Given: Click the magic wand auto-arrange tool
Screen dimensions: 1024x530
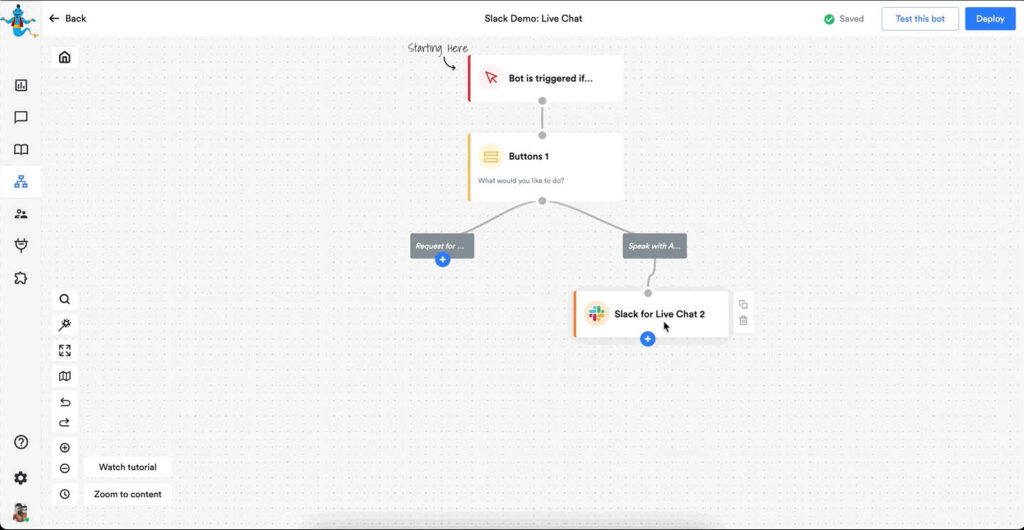Looking at the screenshot, I should coord(65,325).
